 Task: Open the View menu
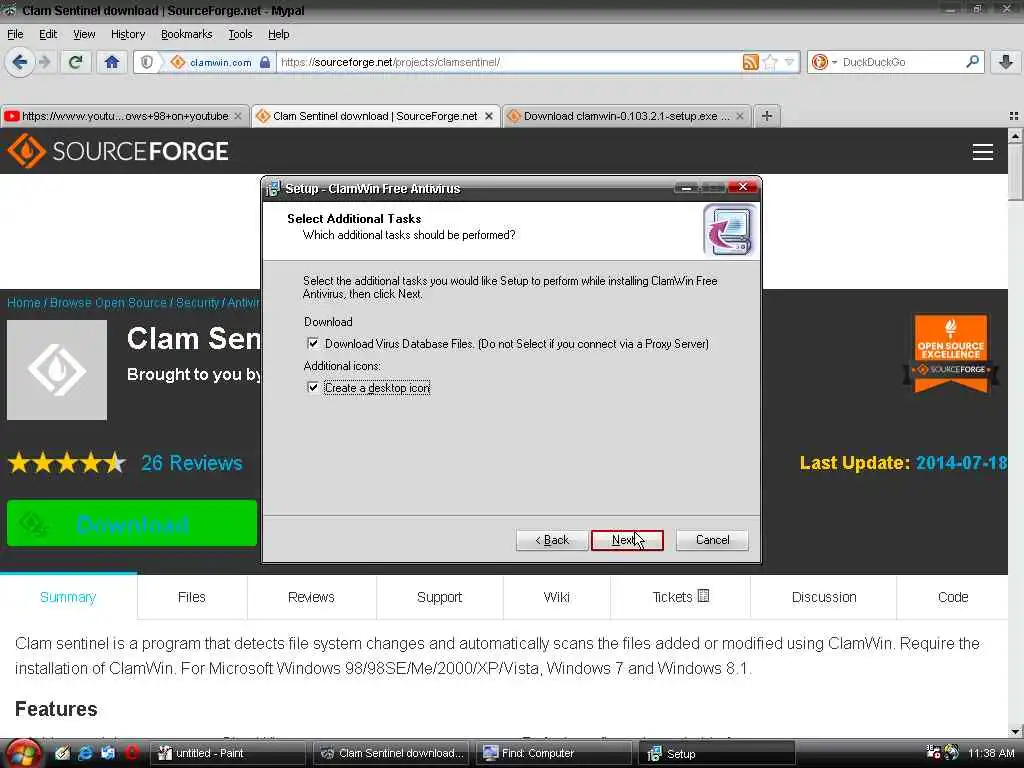tap(84, 34)
